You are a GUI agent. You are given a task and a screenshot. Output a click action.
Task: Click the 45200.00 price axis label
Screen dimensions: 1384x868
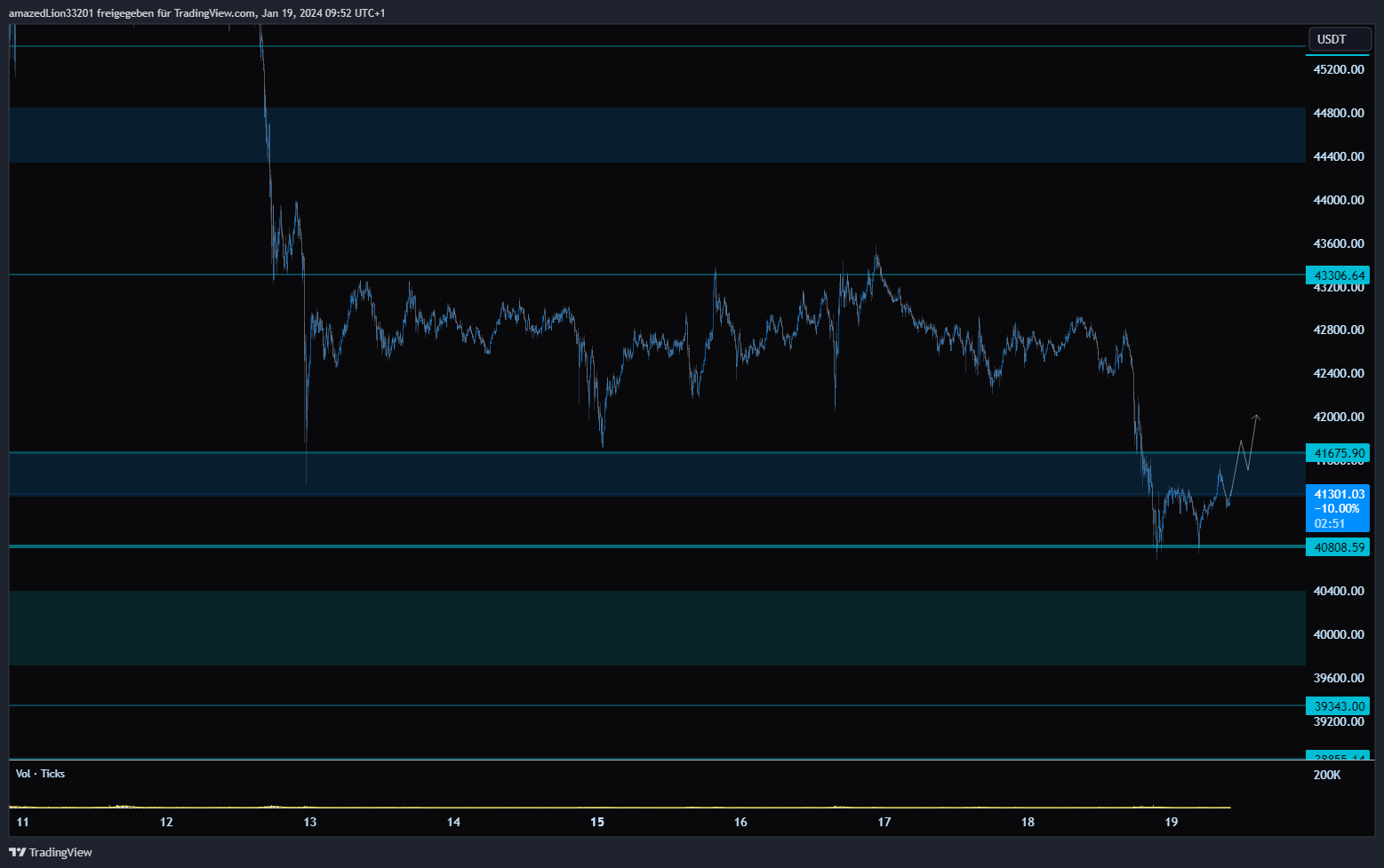click(1339, 69)
